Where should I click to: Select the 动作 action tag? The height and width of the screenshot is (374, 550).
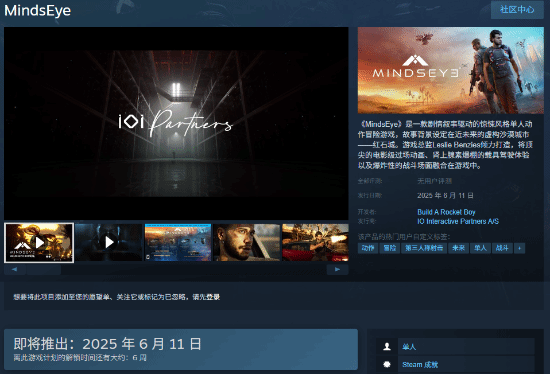point(368,248)
